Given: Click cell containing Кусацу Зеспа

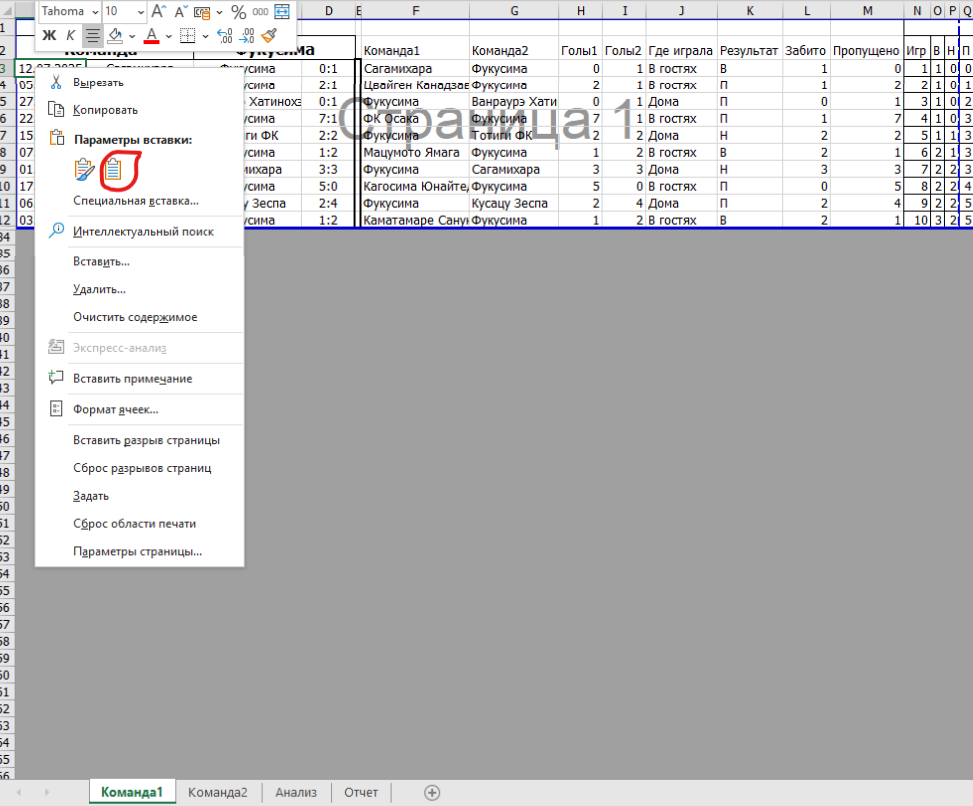Looking at the screenshot, I should [x=514, y=204].
